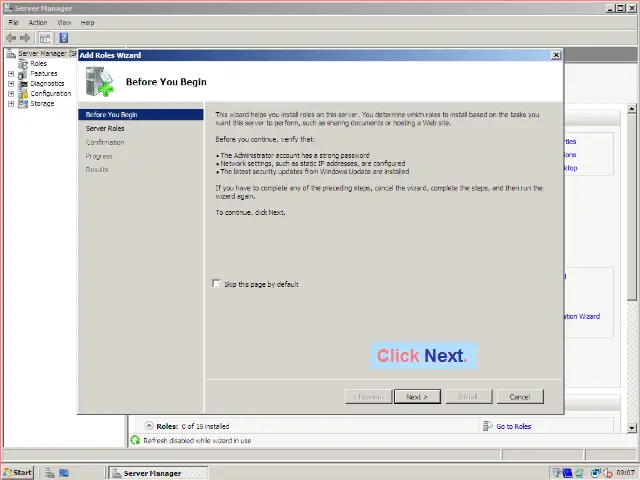Click the Show/Hide Console Tree toolbar icon
This screenshot has width=640, height=480.
(x=45, y=38)
